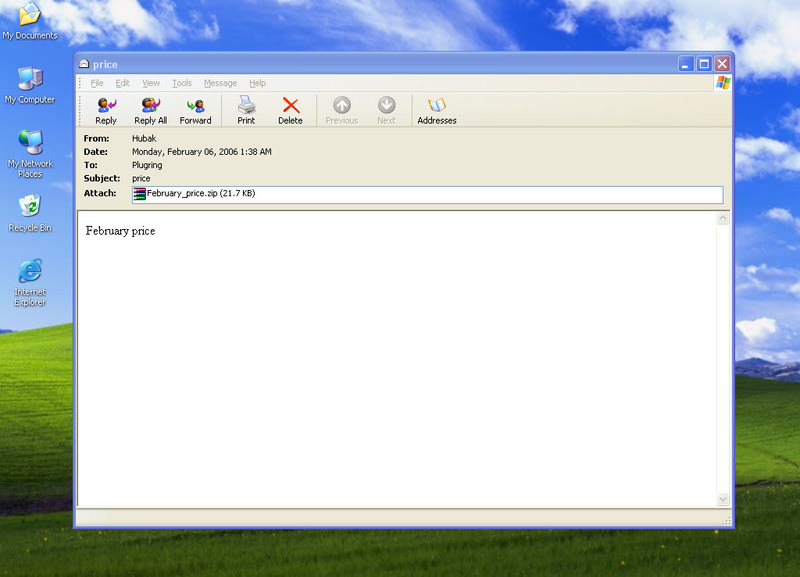
Task: Open the View menu
Action: 151,83
